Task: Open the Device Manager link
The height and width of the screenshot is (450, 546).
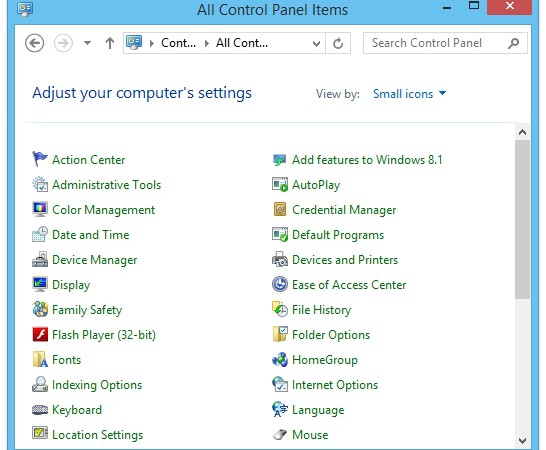Action: [x=94, y=260]
